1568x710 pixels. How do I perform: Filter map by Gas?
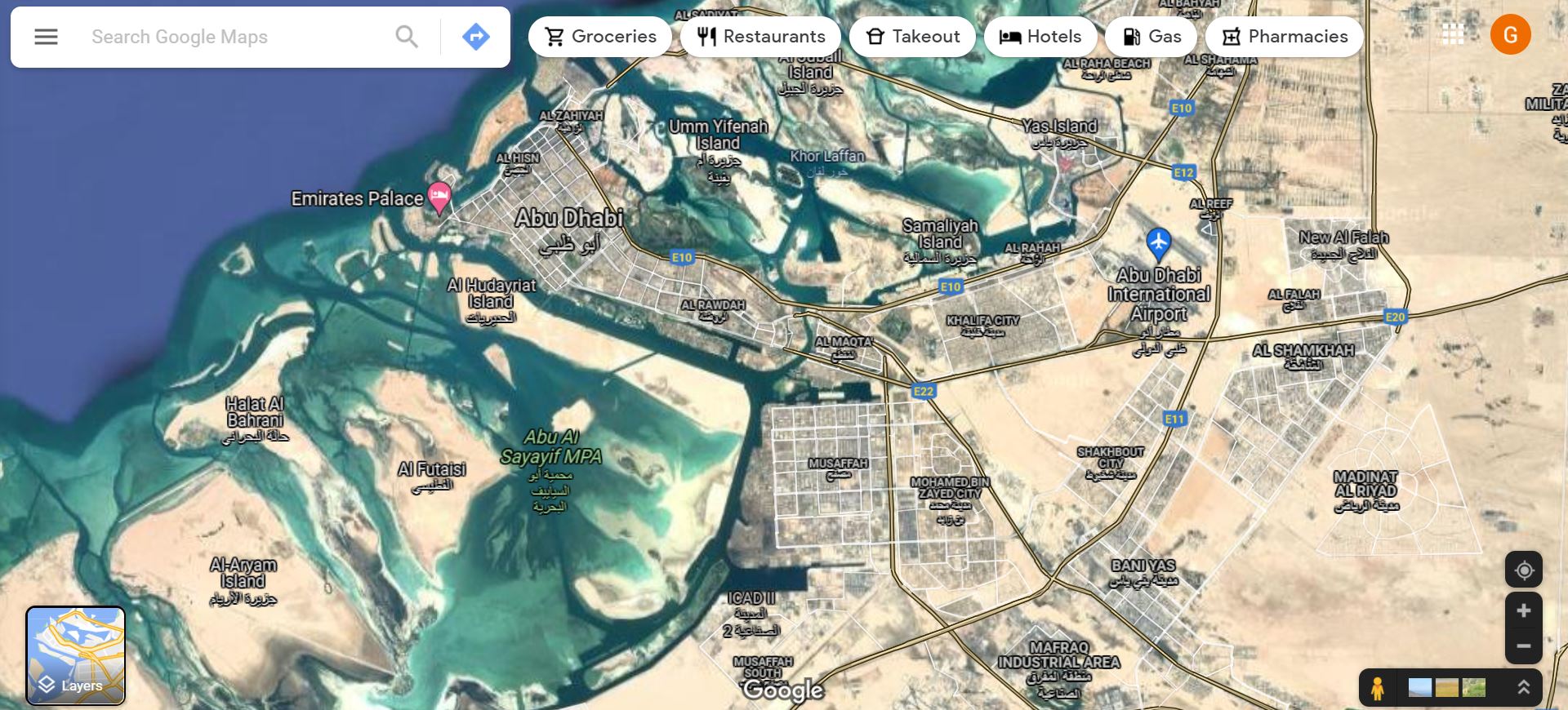pos(1151,37)
